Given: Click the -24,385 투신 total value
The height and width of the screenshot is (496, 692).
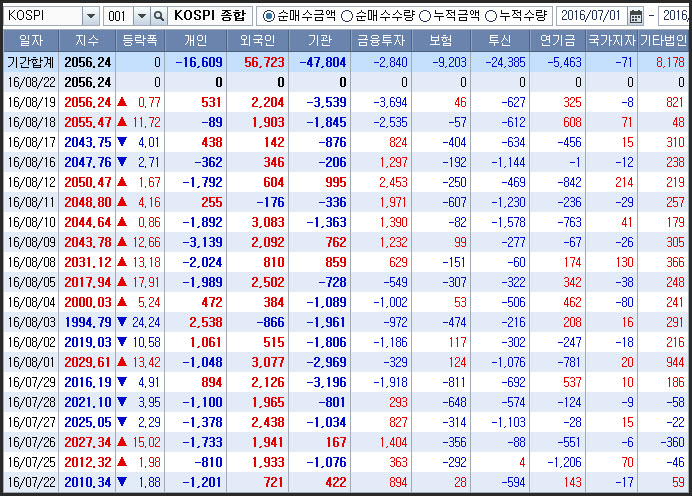Looking at the screenshot, I should (x=505, y=62).
